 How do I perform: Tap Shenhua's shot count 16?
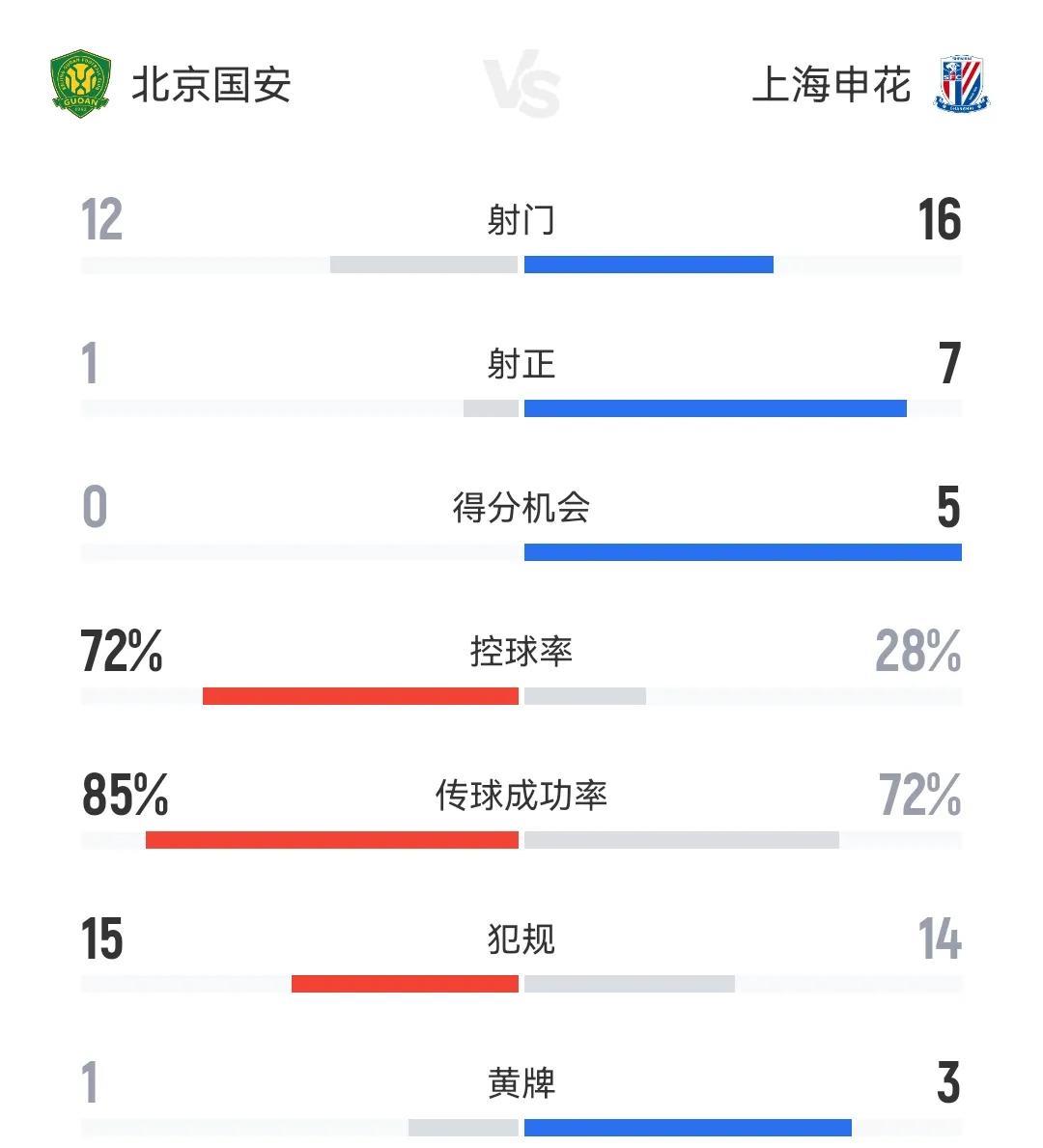point(940,220)
